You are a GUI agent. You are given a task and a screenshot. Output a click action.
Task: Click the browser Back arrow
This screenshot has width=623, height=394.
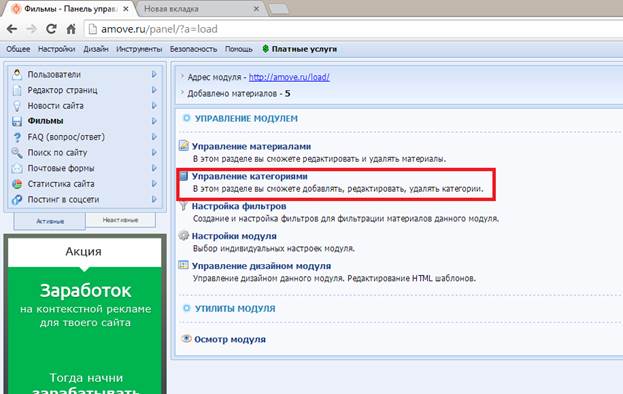(x=12, y=29)
